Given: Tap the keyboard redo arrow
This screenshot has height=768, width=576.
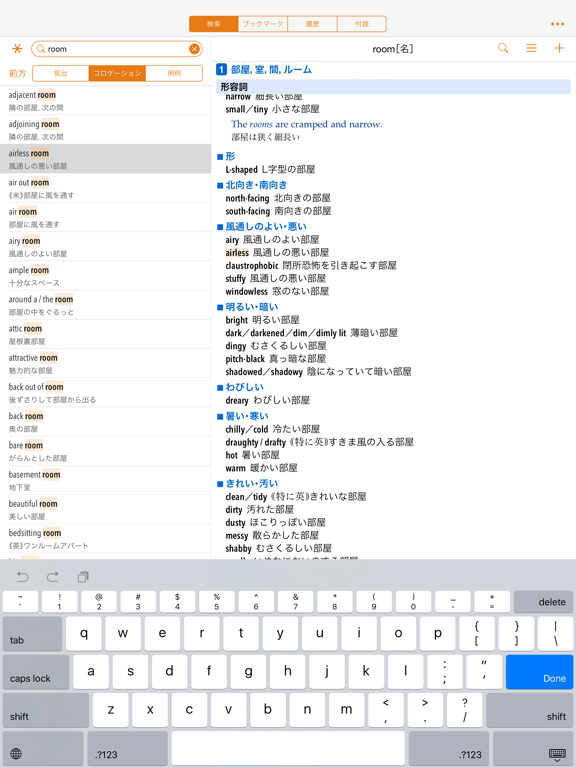Looking at the screenshot, I should point(53,576).
